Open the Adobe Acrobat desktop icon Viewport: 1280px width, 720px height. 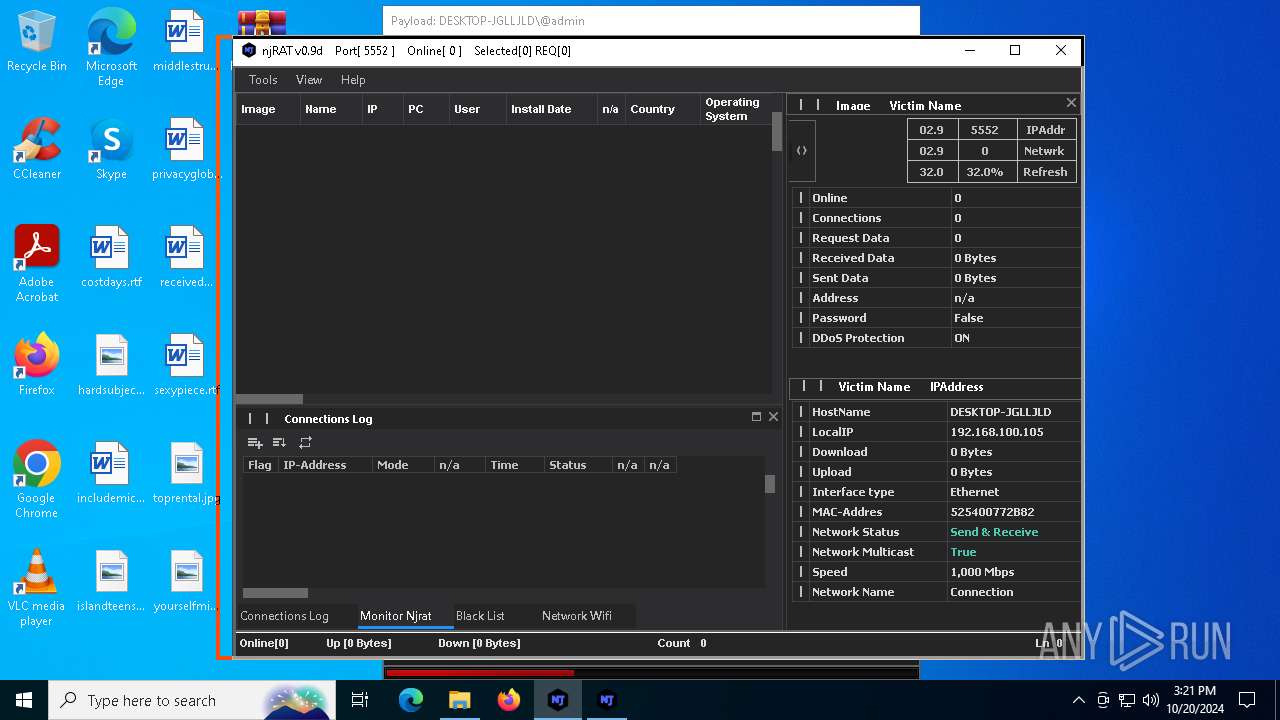37,264
